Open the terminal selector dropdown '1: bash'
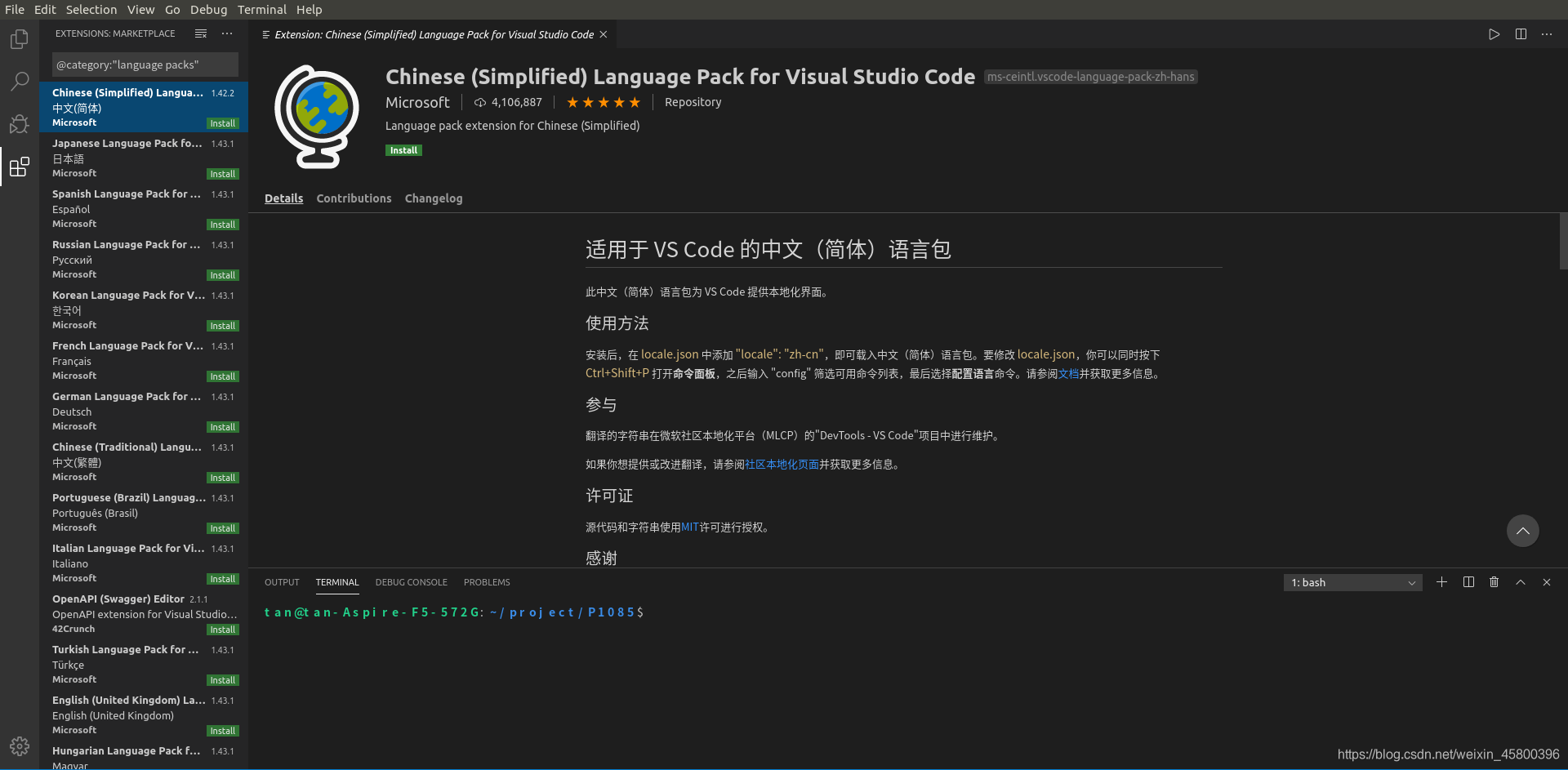Screen dimensions: 1568x770 [x=1352, y=582]
